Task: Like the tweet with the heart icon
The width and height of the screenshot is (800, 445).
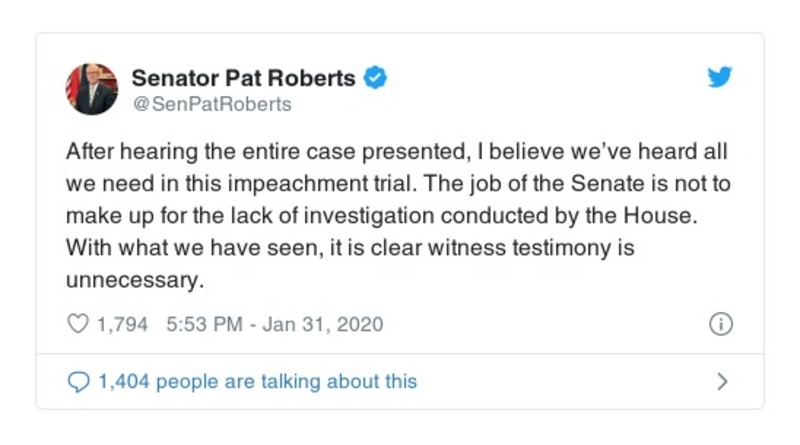Action: [77, 325]
